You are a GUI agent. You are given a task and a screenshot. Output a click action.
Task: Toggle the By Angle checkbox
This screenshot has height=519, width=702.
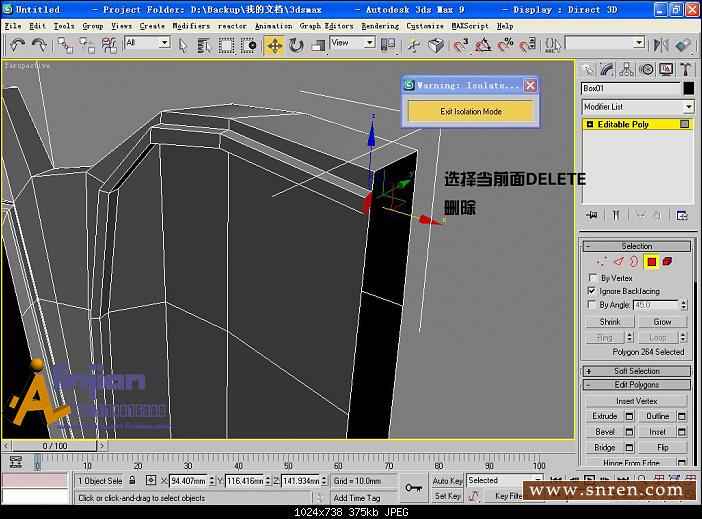tap(592, 305)
